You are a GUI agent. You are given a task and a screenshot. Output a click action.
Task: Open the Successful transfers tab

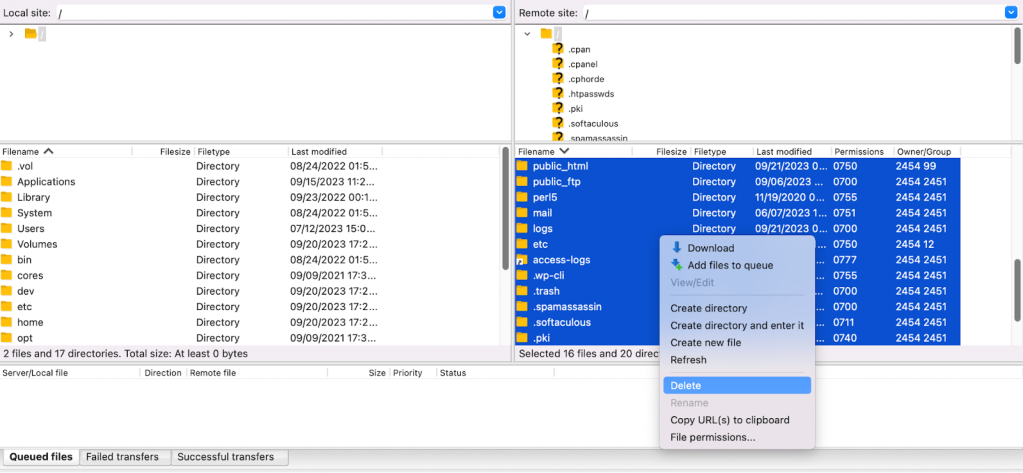[230, 457]
